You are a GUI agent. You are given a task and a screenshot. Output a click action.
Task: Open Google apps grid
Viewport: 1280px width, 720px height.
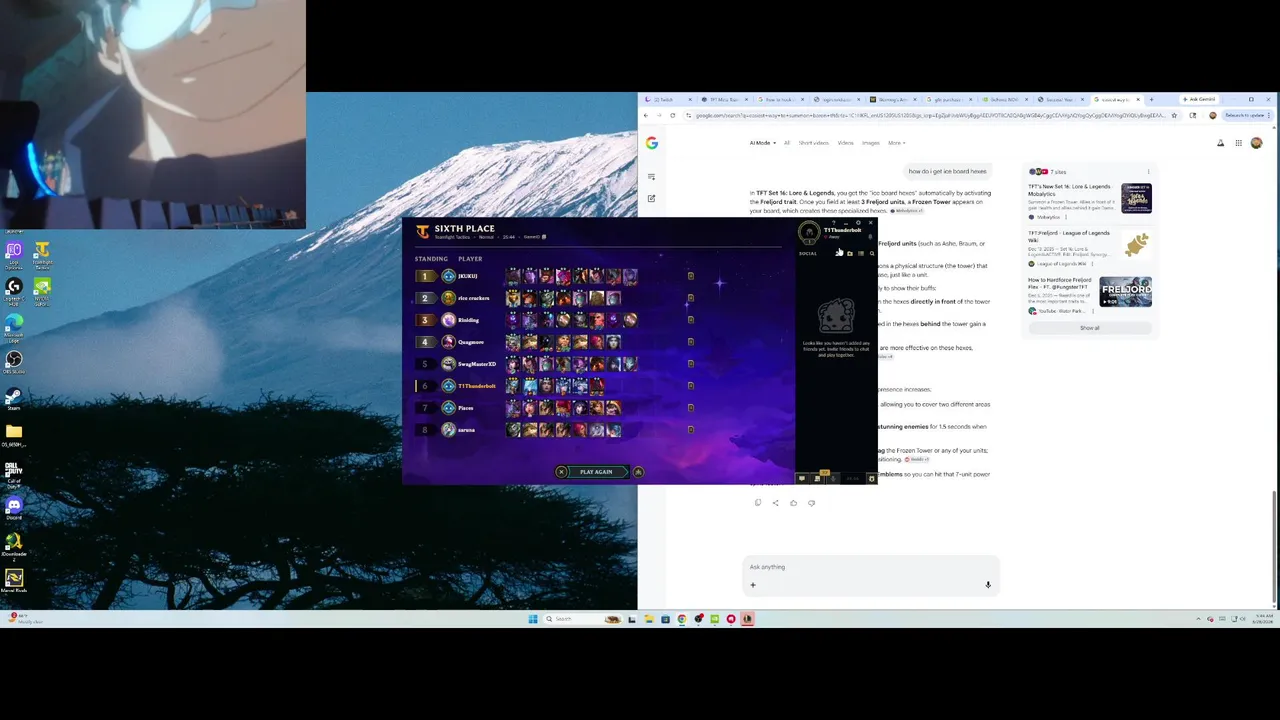coord(1238,143)
